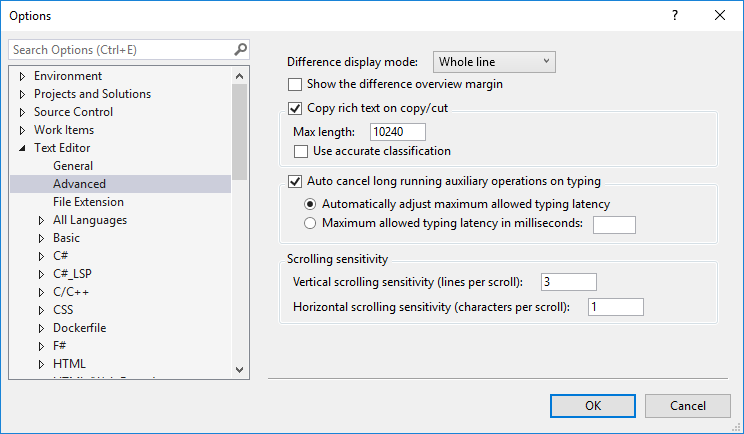Click the tree scrollbar down arrow
Screen dimensions: 744x434
coord(240,370)
